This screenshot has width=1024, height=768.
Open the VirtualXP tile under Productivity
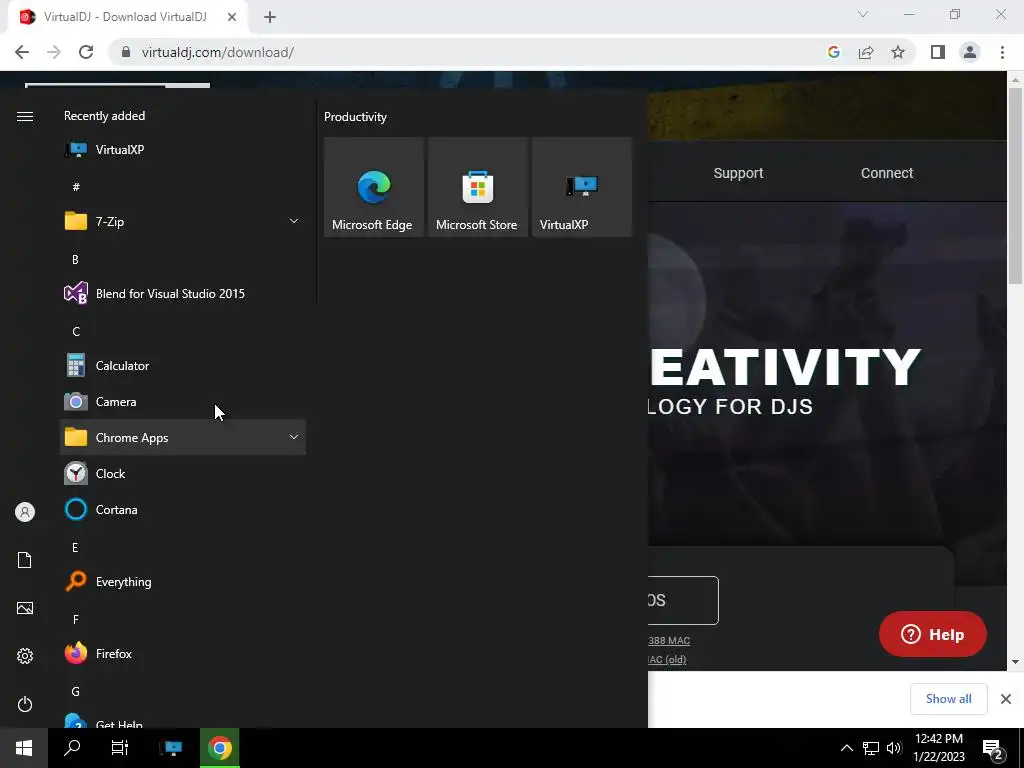582,187
